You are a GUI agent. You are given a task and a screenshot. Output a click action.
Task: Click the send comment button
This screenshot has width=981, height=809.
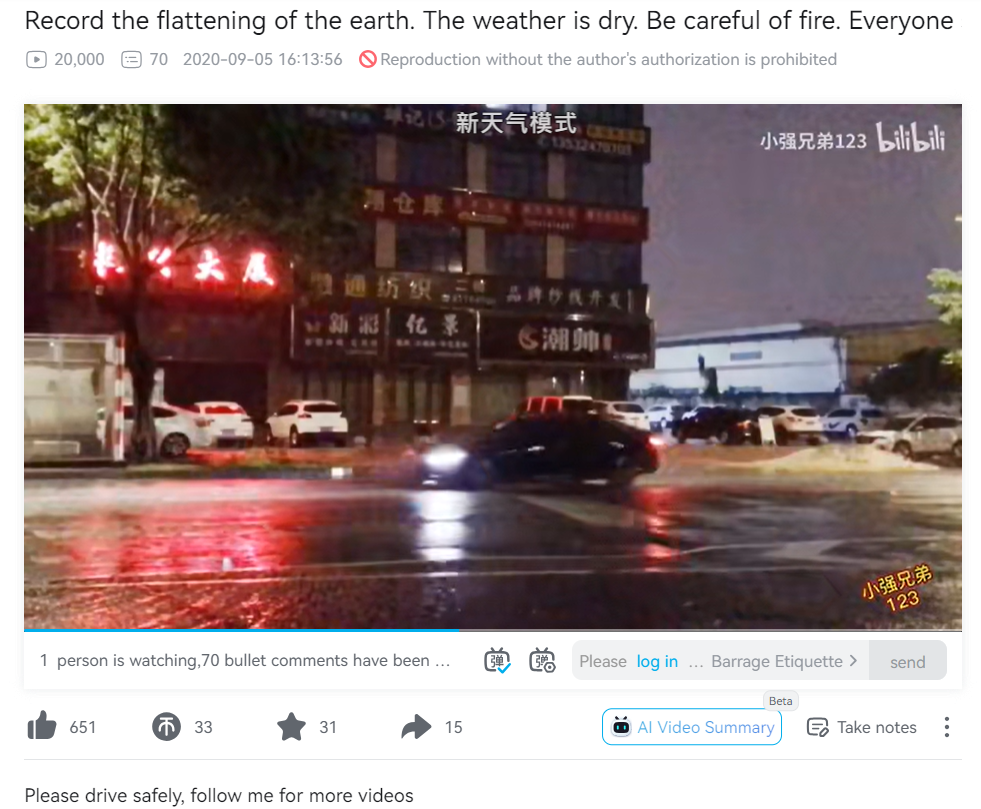[x=908, y=661]
